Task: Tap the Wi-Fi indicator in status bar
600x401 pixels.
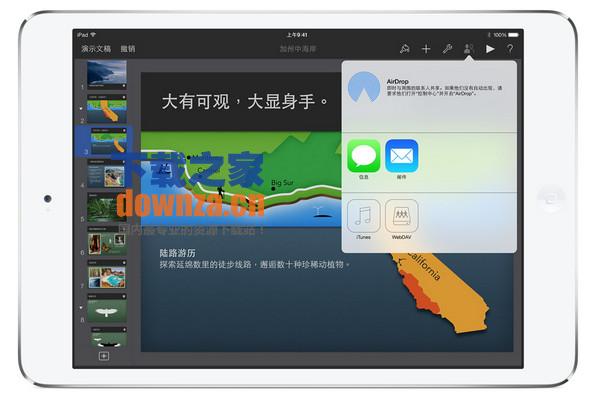Action: click(93, 35)
